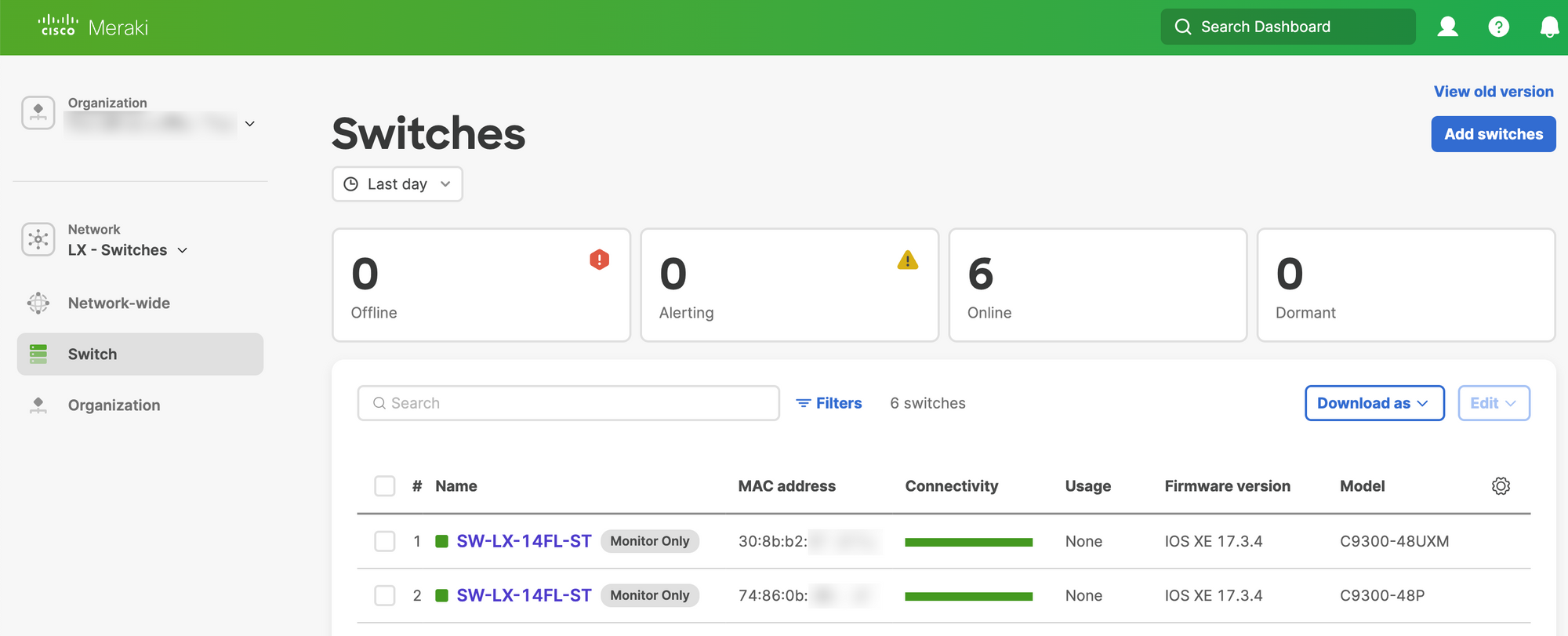Viewport: 1568px width, 636px height.
Task: Click the magnifier icon in Search Dashboard
Action: point(1183,27)
